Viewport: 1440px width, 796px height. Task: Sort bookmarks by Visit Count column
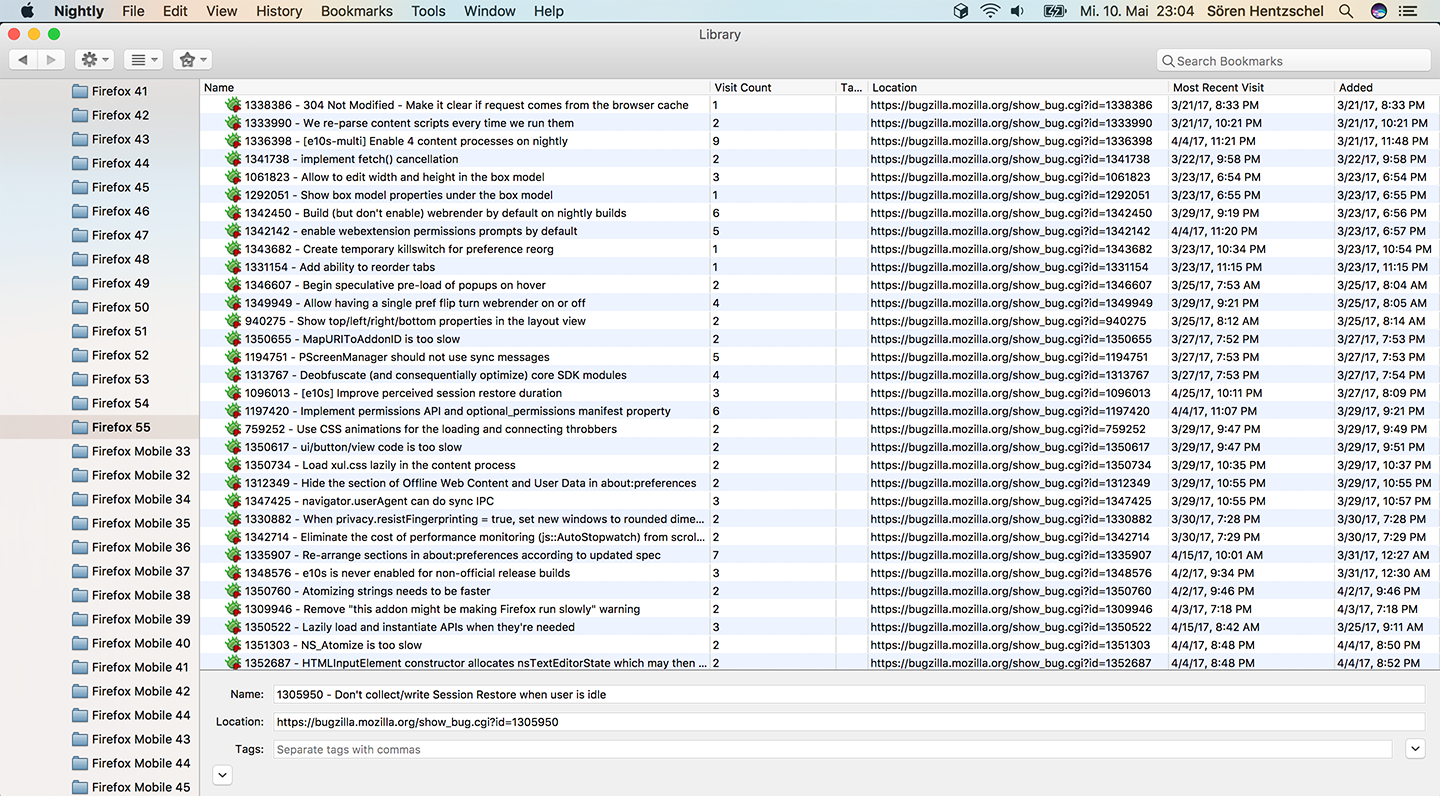click(772, 87)
